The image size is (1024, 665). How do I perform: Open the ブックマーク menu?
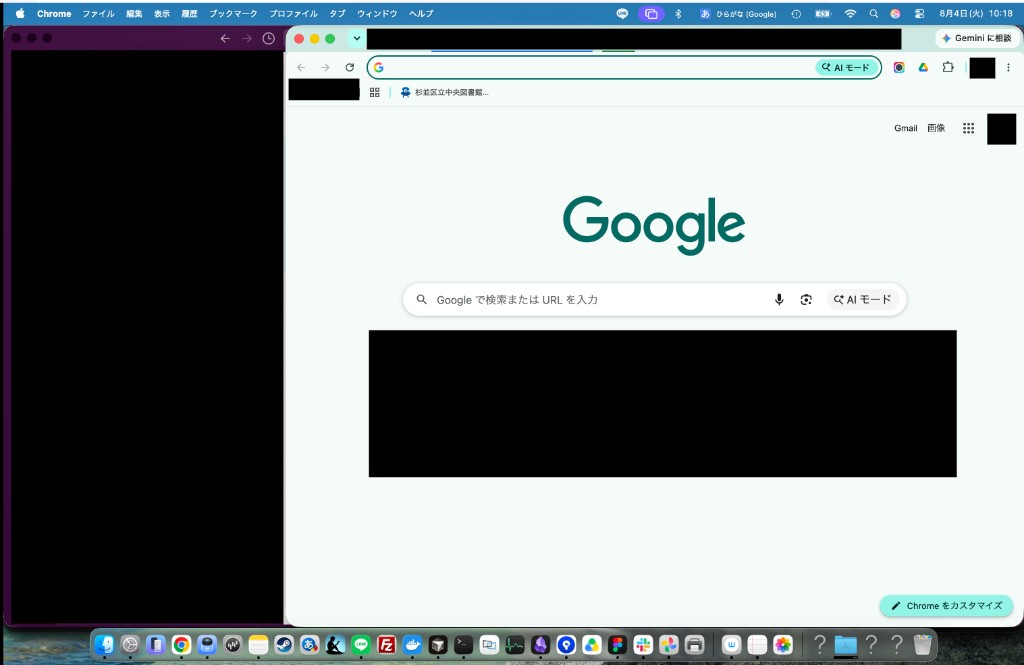pos(233,13)
